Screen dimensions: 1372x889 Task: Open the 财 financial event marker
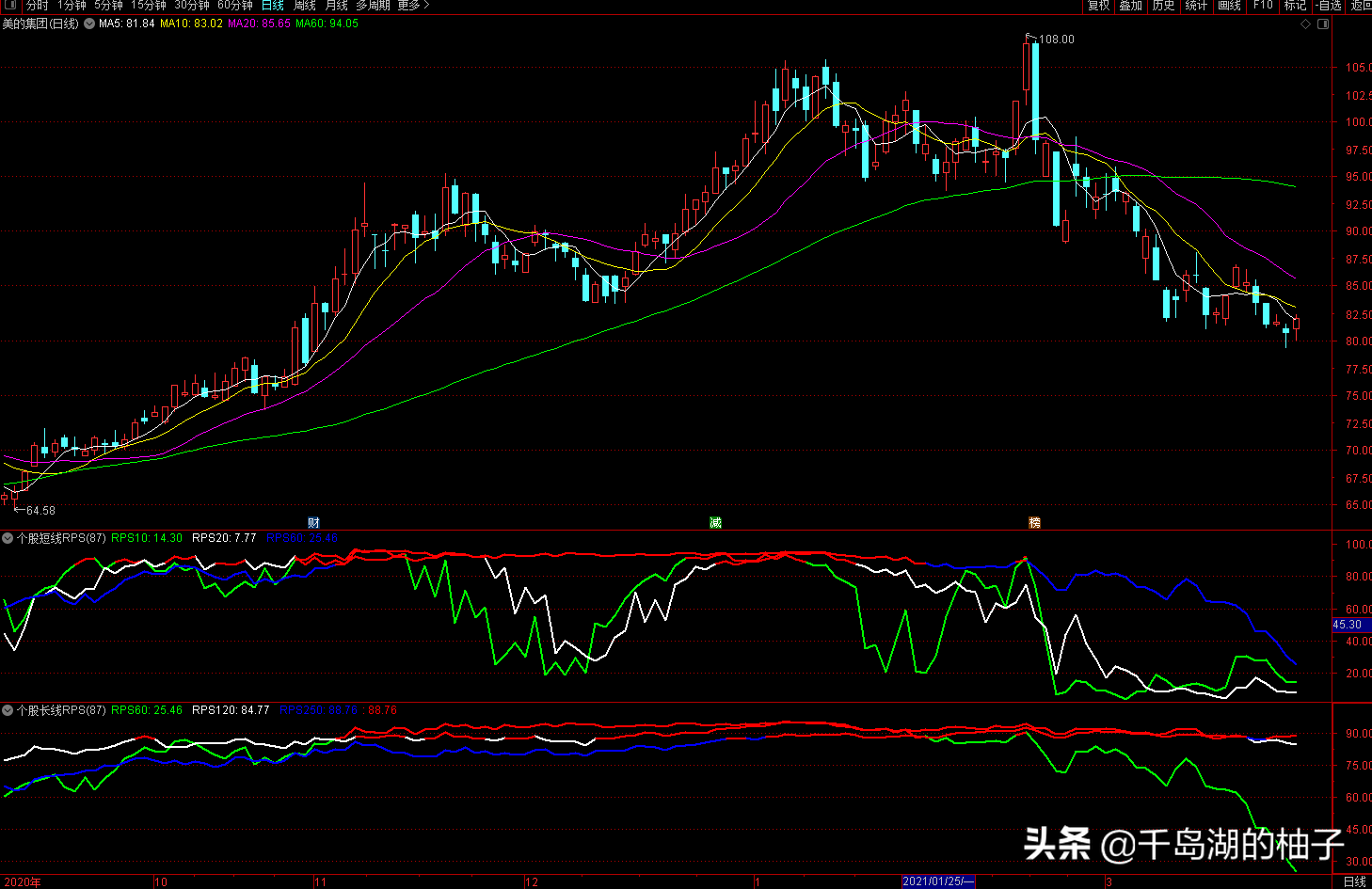(x=314, y=523)
